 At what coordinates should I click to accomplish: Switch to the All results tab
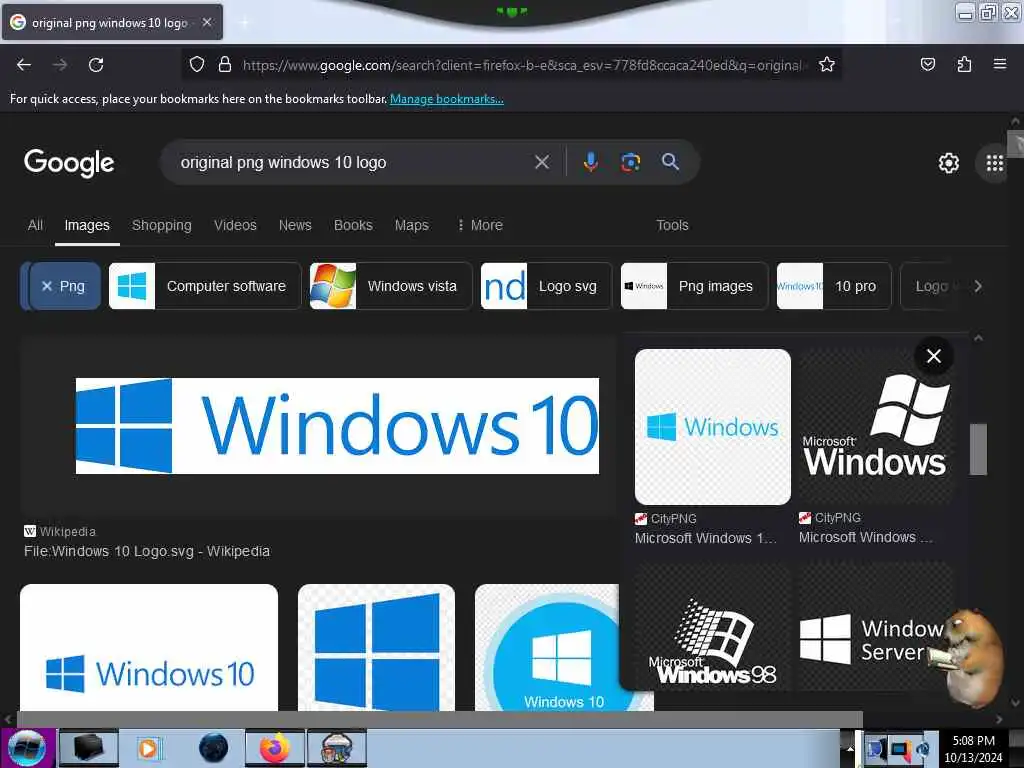tap(35, 225)
